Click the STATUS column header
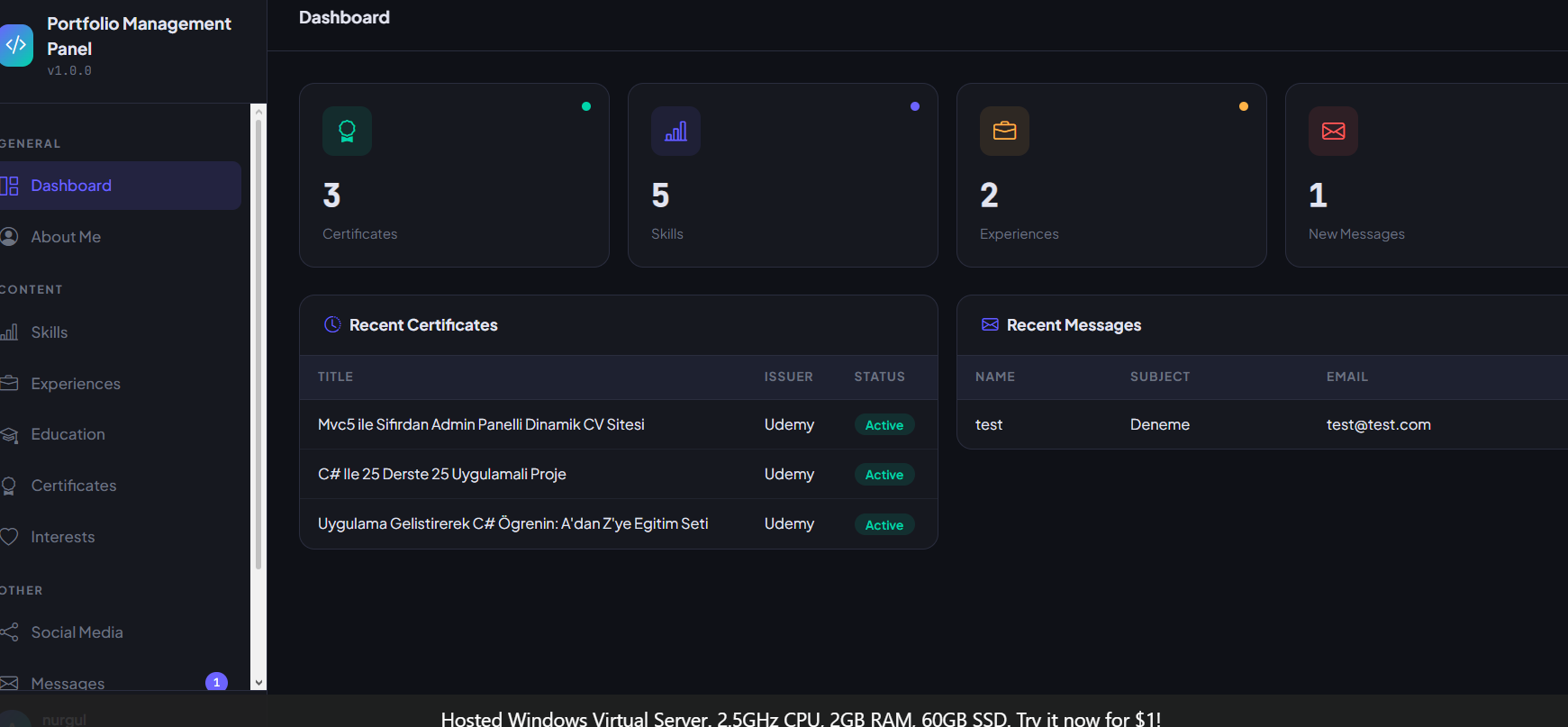This screenshot has height=727, width=1568. 880,377
